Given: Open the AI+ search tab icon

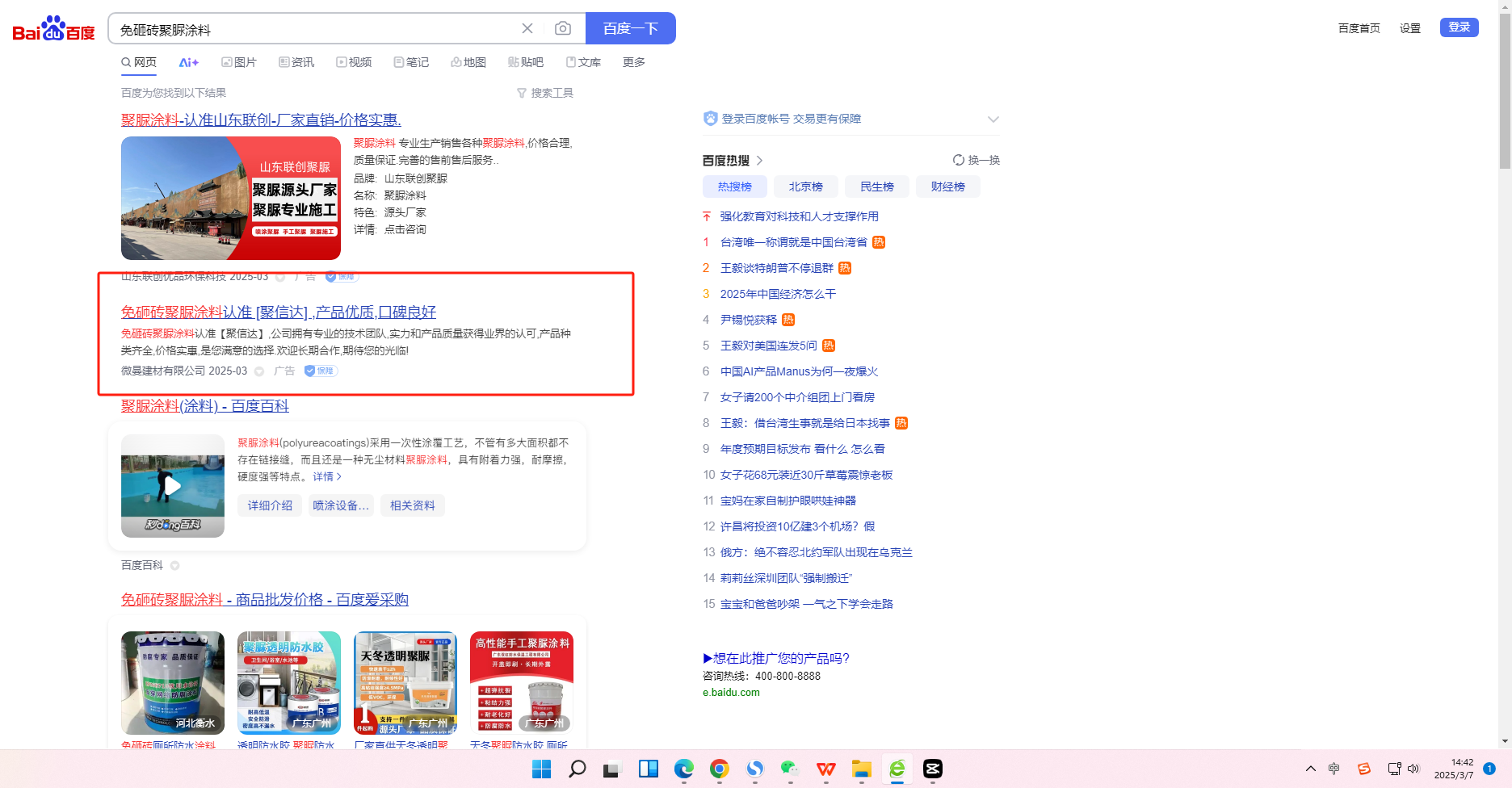Looking at the screenshot, I should (x=188, y=62).
